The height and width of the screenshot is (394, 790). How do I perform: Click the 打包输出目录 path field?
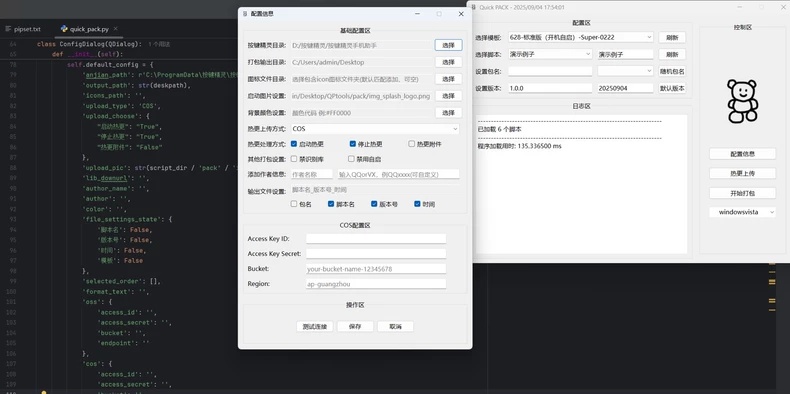pyautogui.click(x=361, y=62)
